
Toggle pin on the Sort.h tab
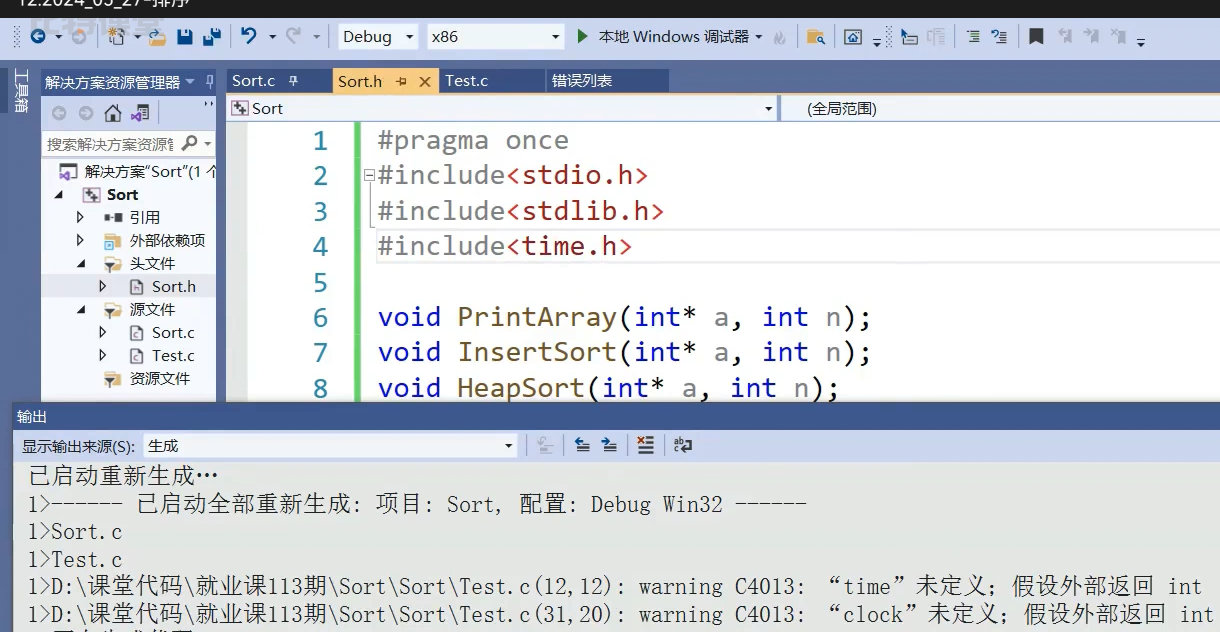tap(402, 82)
